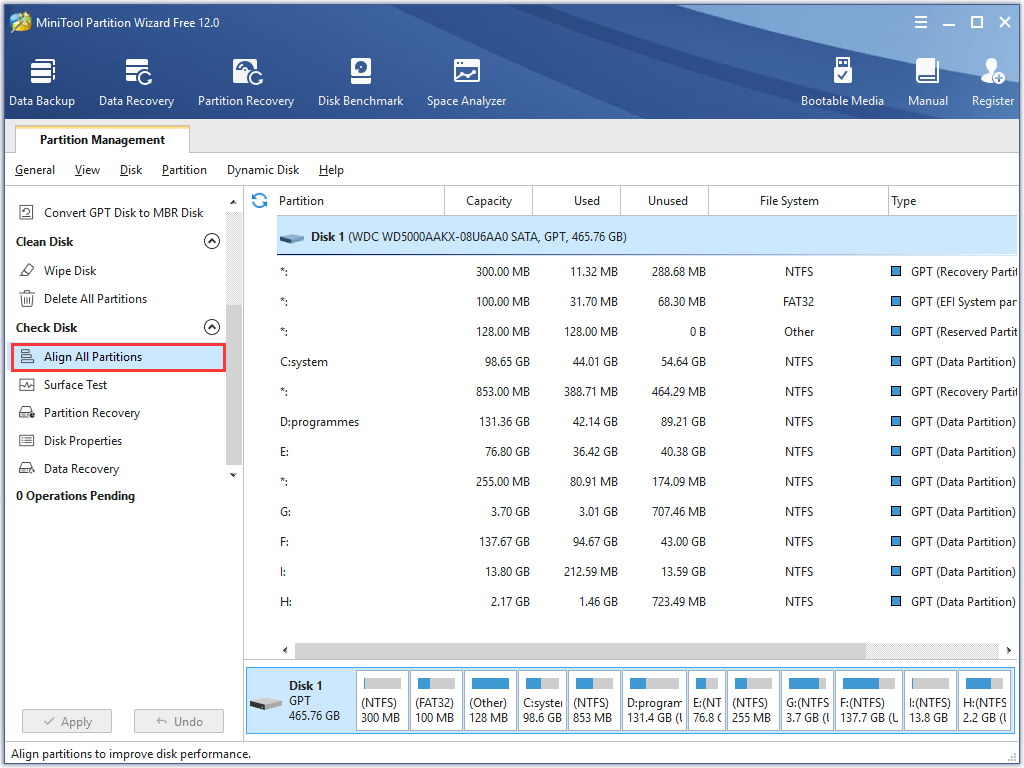Sort by Partition column header

pos(359,200)
